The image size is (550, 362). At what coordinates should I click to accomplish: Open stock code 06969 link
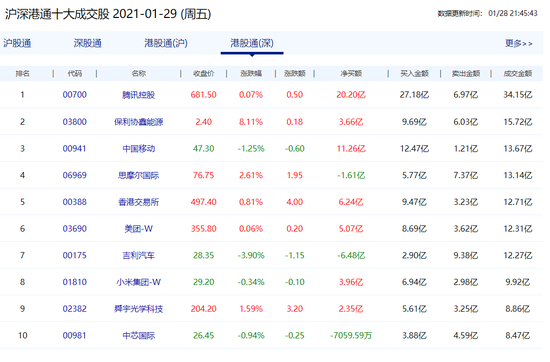[x=75, y=175]
